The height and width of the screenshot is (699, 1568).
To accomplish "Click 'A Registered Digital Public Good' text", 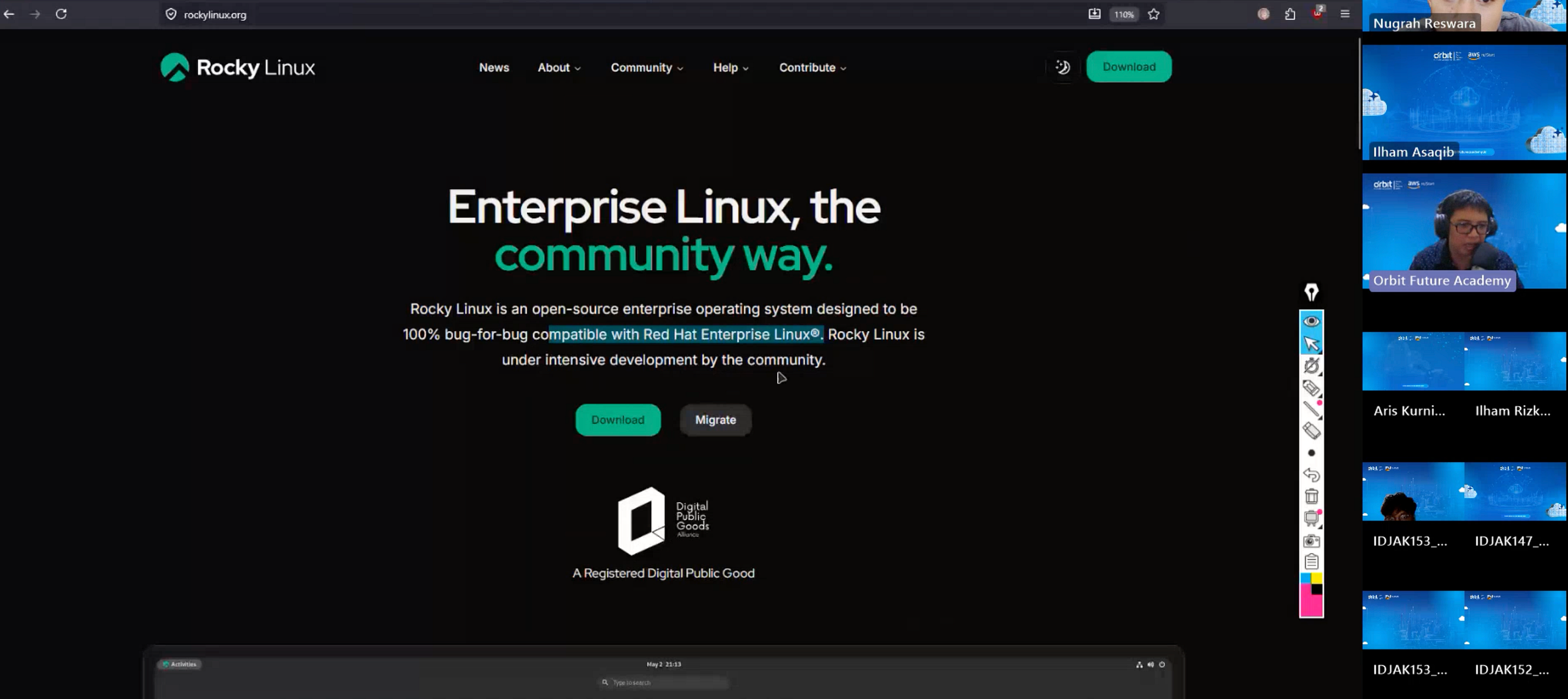I will [x=663, y=573].
